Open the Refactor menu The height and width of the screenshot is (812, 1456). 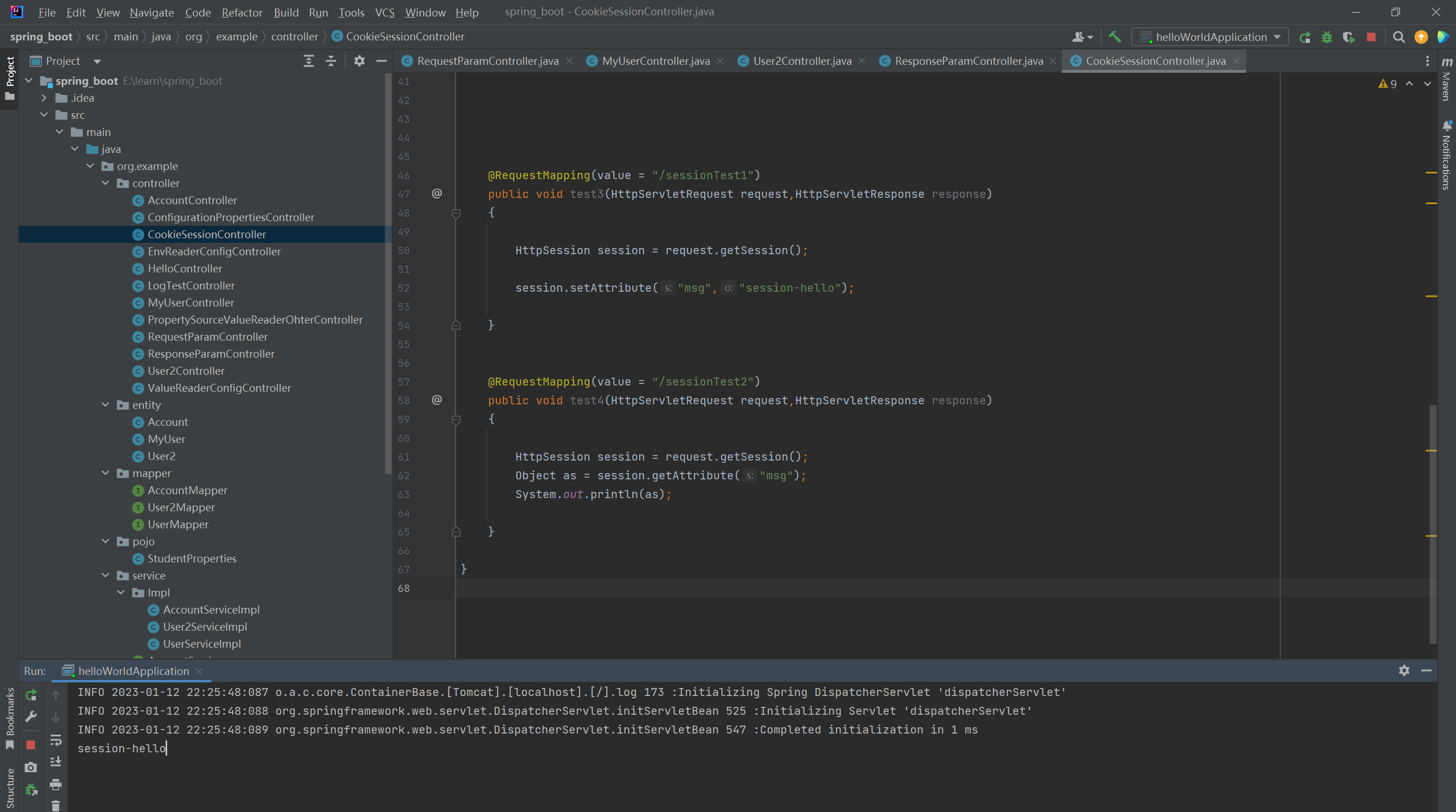(x=242, y=12)
